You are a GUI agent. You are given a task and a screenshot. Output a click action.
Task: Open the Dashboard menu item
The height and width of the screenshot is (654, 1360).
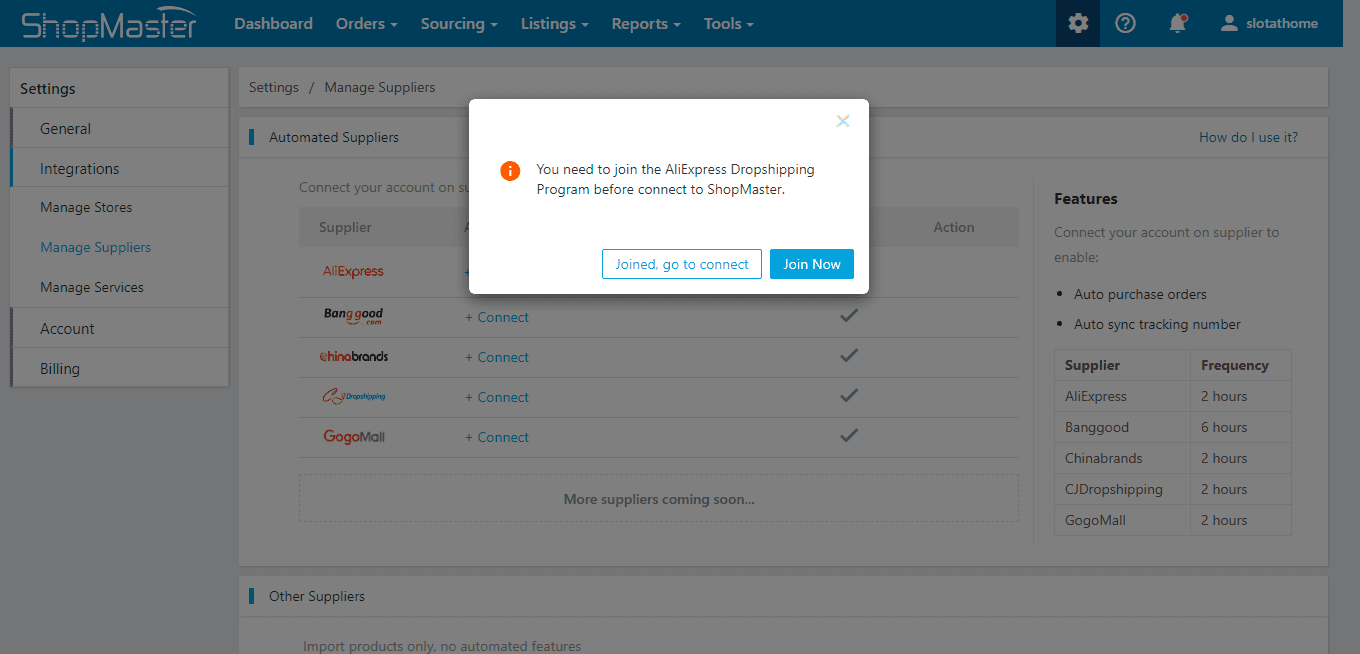point(273,23)
